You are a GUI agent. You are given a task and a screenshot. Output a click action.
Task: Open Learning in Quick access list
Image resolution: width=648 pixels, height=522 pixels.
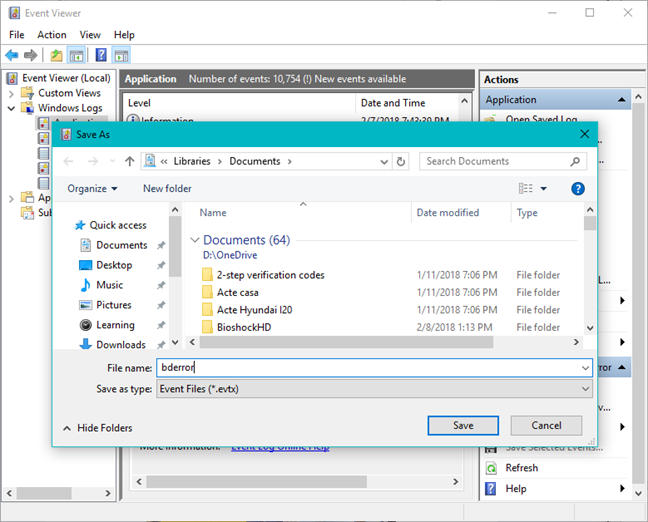(107, 325)
